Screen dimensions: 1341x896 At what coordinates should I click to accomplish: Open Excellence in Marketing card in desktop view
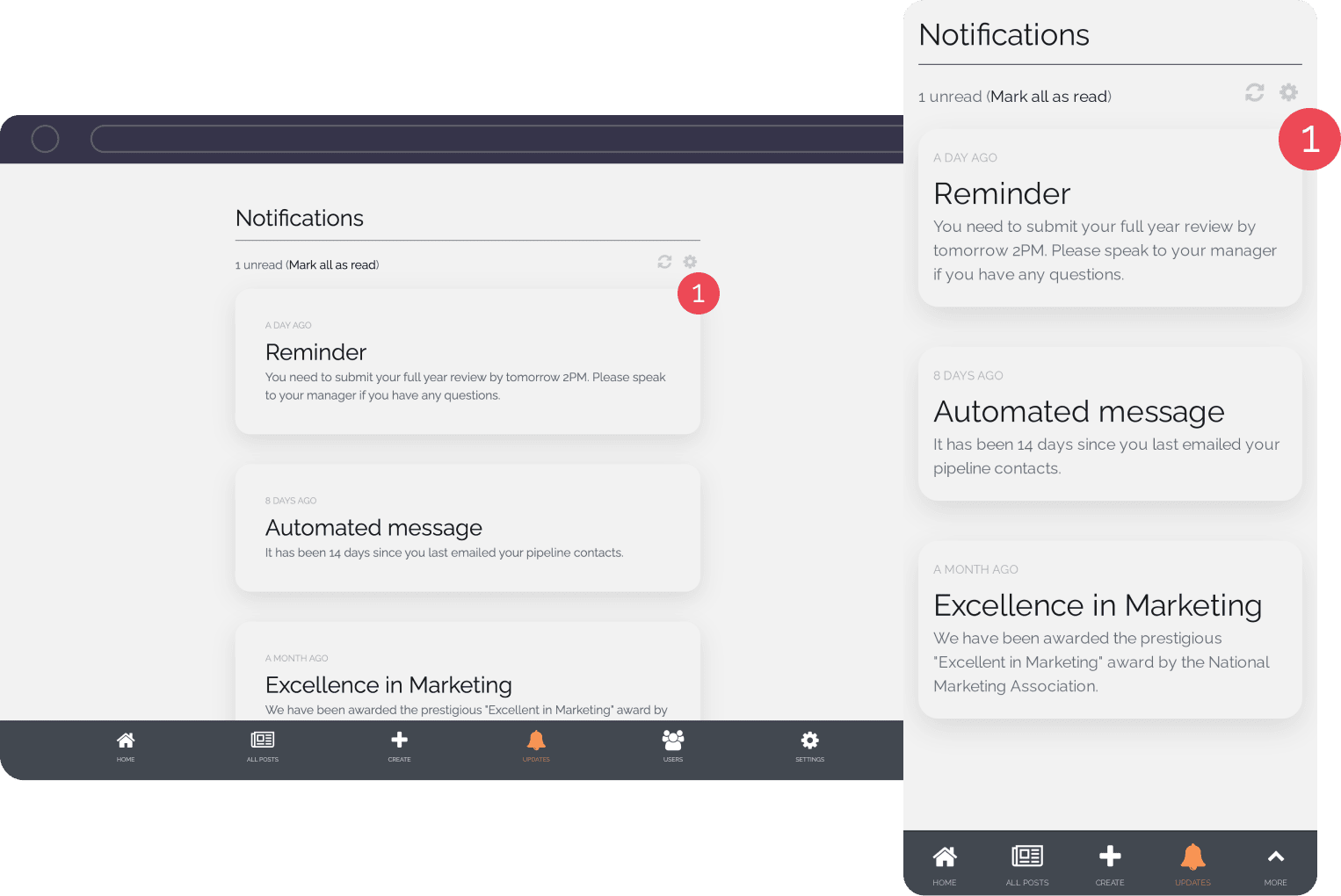pyautogui.click(x=468, y=671)
